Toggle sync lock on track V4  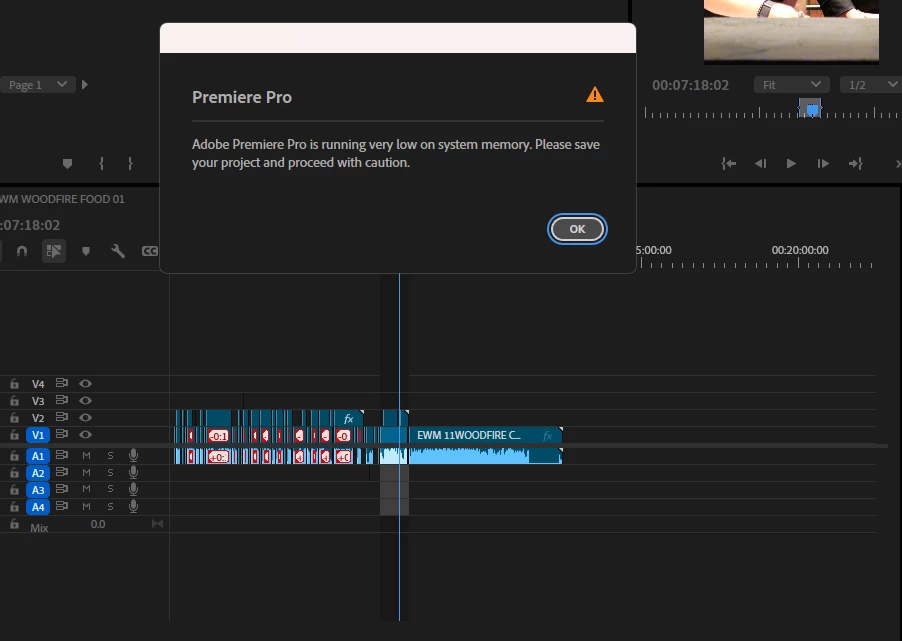62,383
